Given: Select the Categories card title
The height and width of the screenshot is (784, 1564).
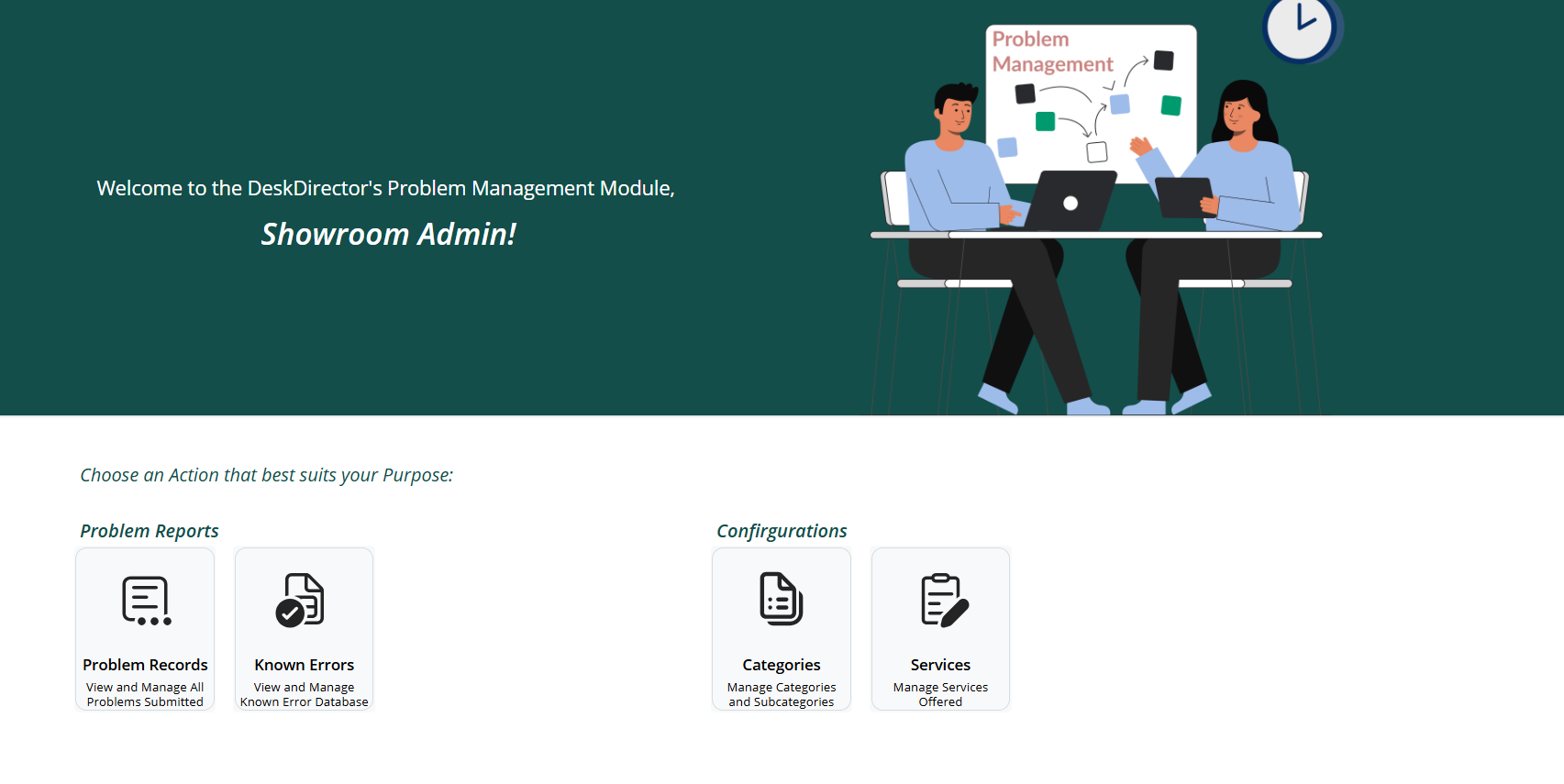Looking at the screenshot, I should [x=782, y=665].
